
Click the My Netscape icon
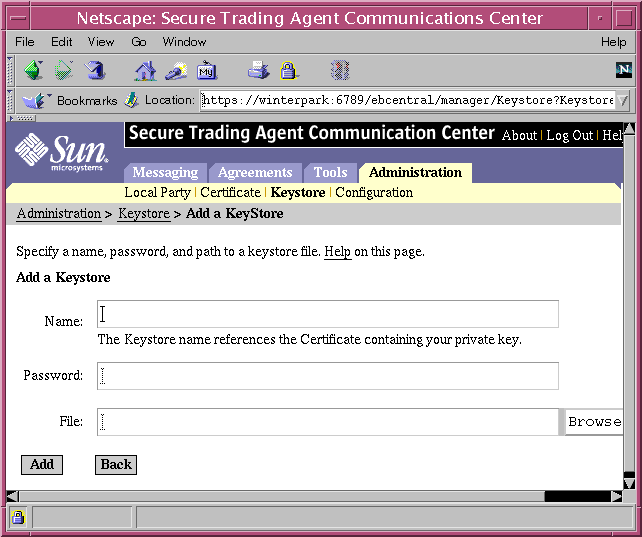click(207, 71)
